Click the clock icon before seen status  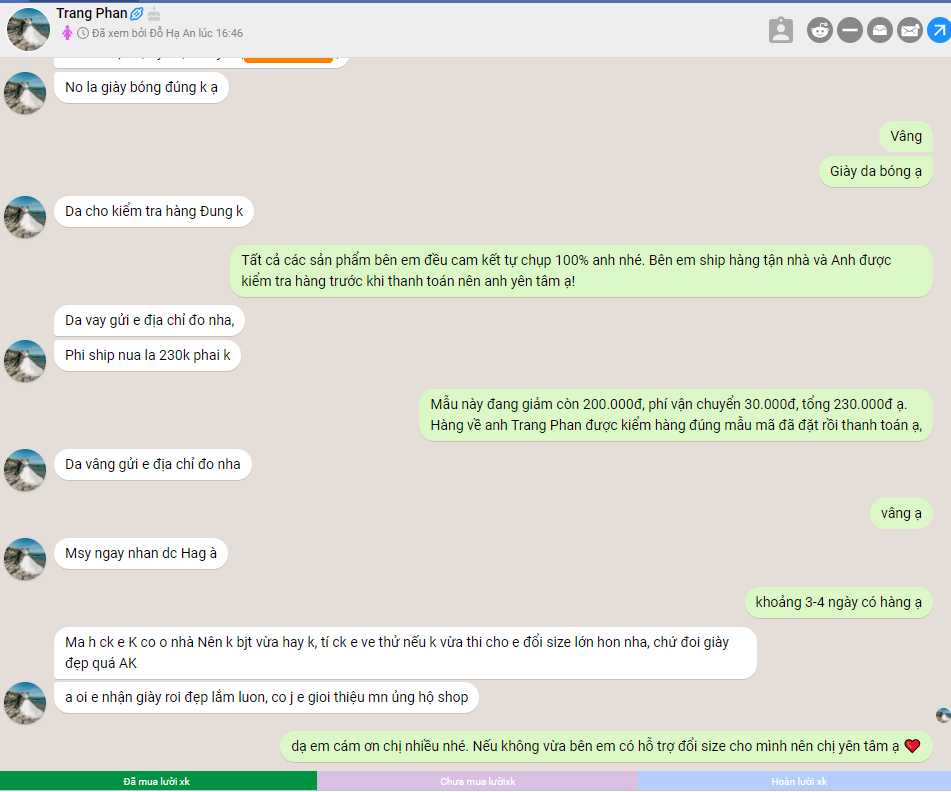(x=83, y=33)
